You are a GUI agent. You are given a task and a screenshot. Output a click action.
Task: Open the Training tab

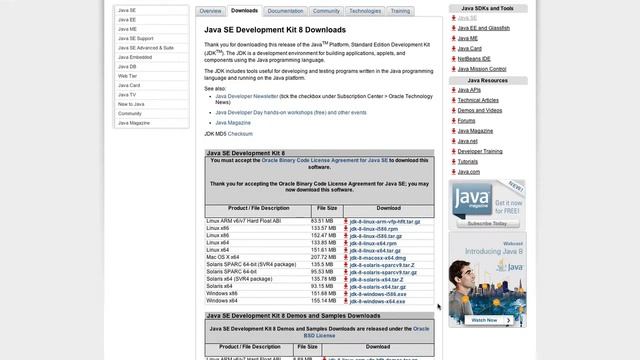click(400, 11)
